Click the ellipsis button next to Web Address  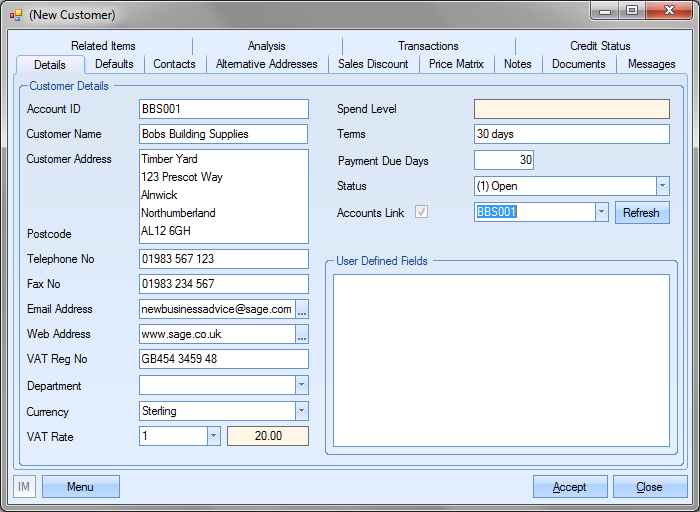point(302,335)
